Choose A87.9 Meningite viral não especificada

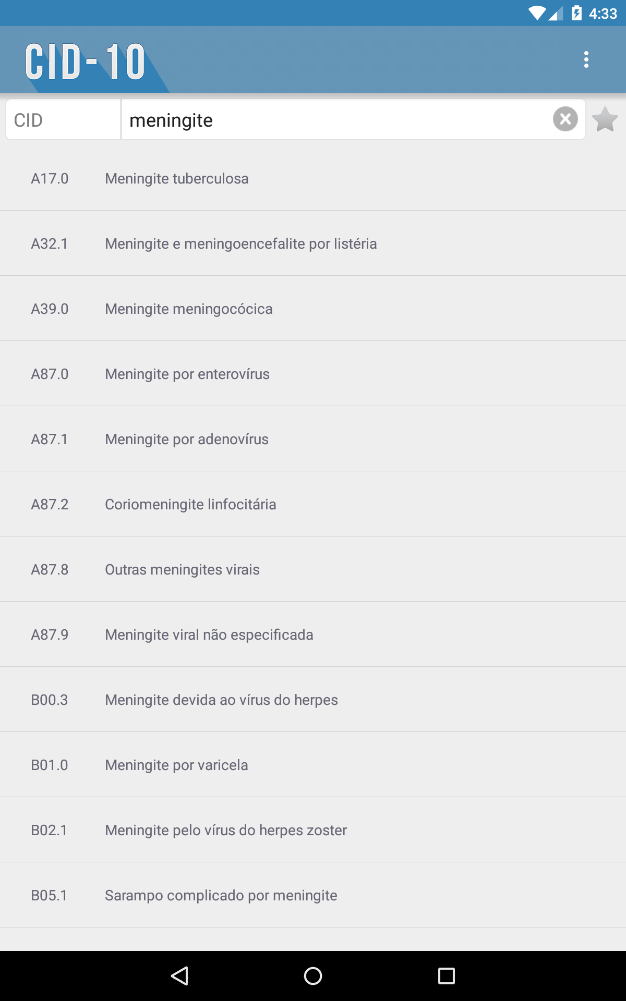313,635
